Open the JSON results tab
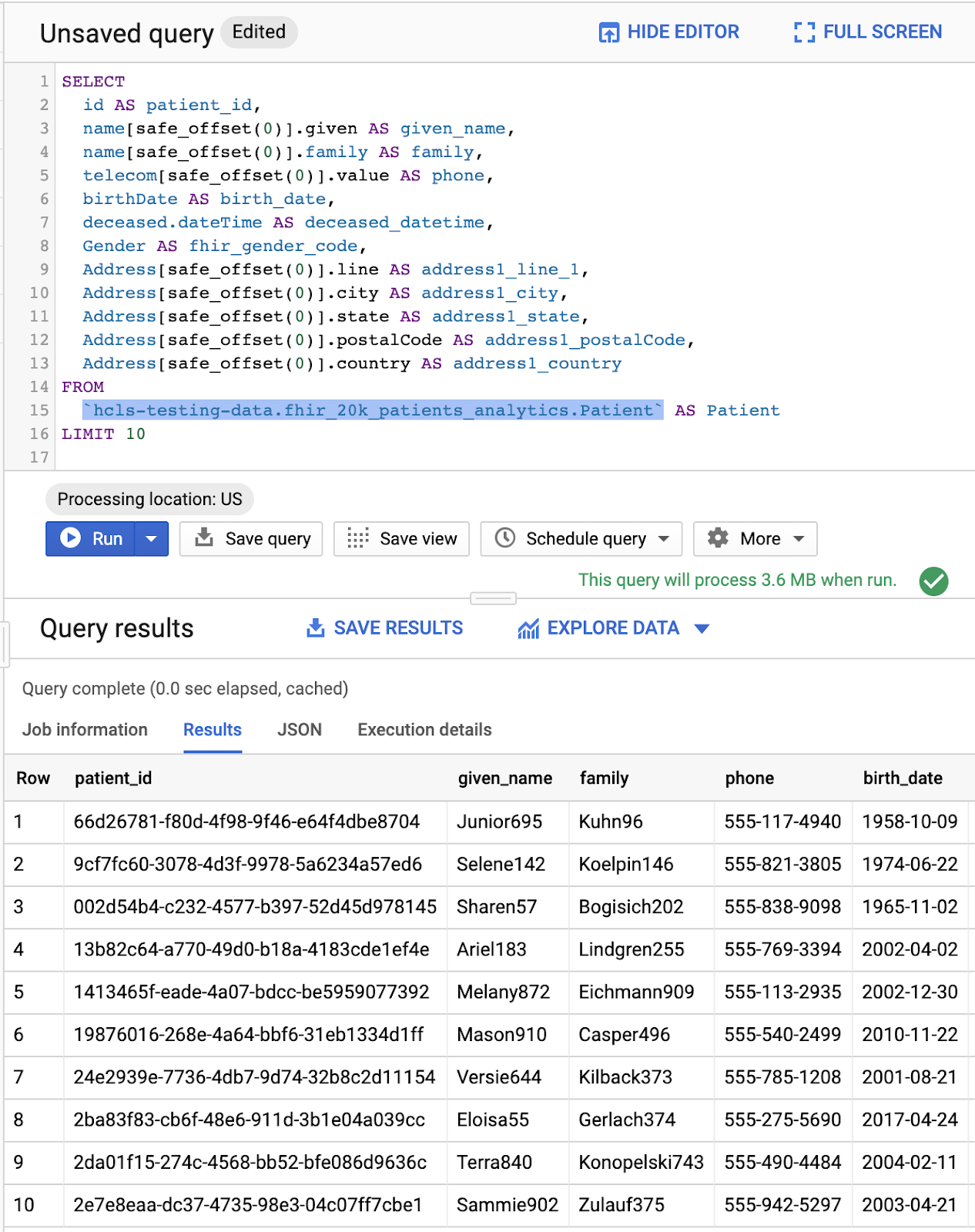The image size is (975, 1232). (299, 730)
